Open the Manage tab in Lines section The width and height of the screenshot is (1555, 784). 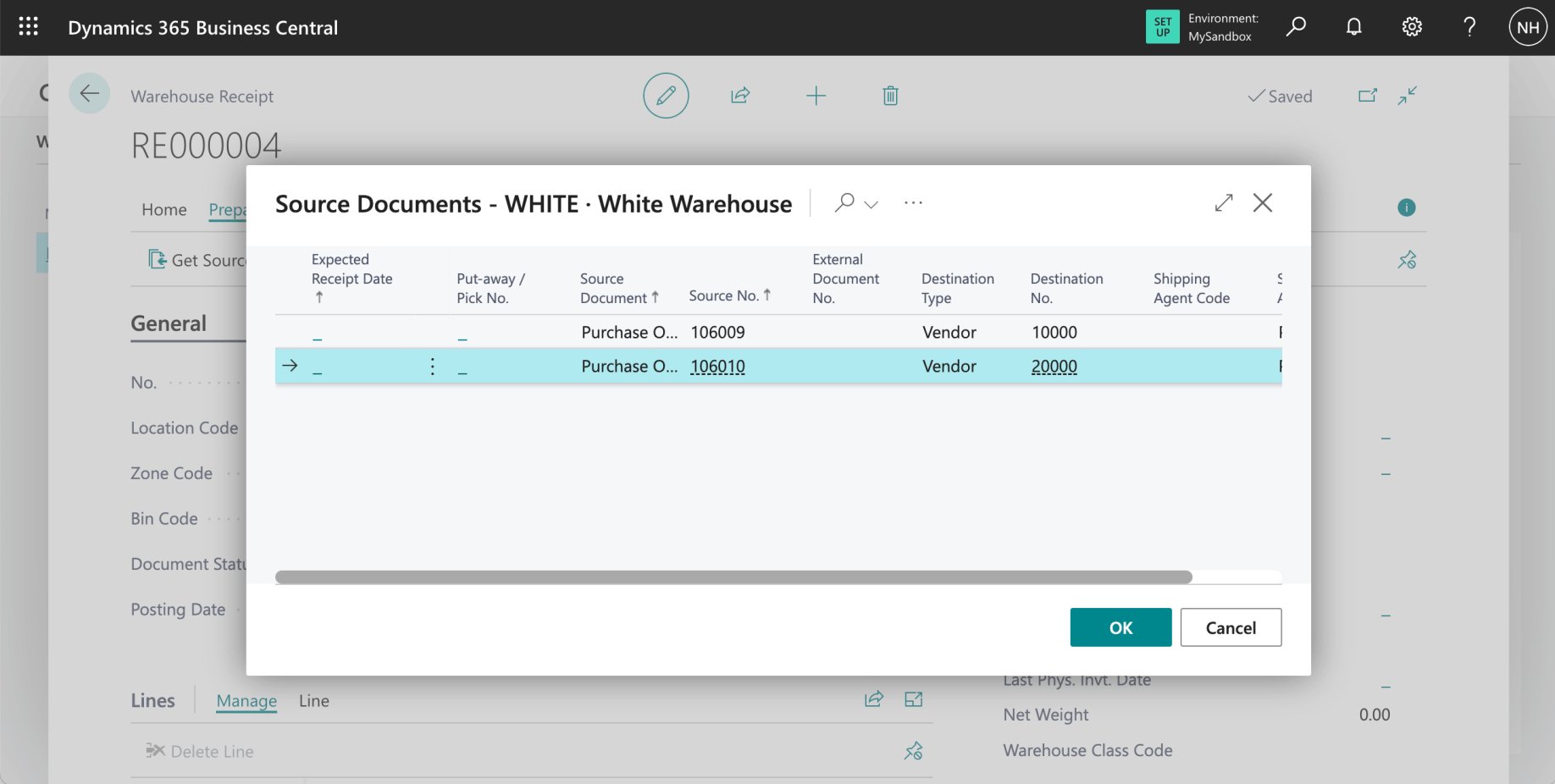(246, 700)
